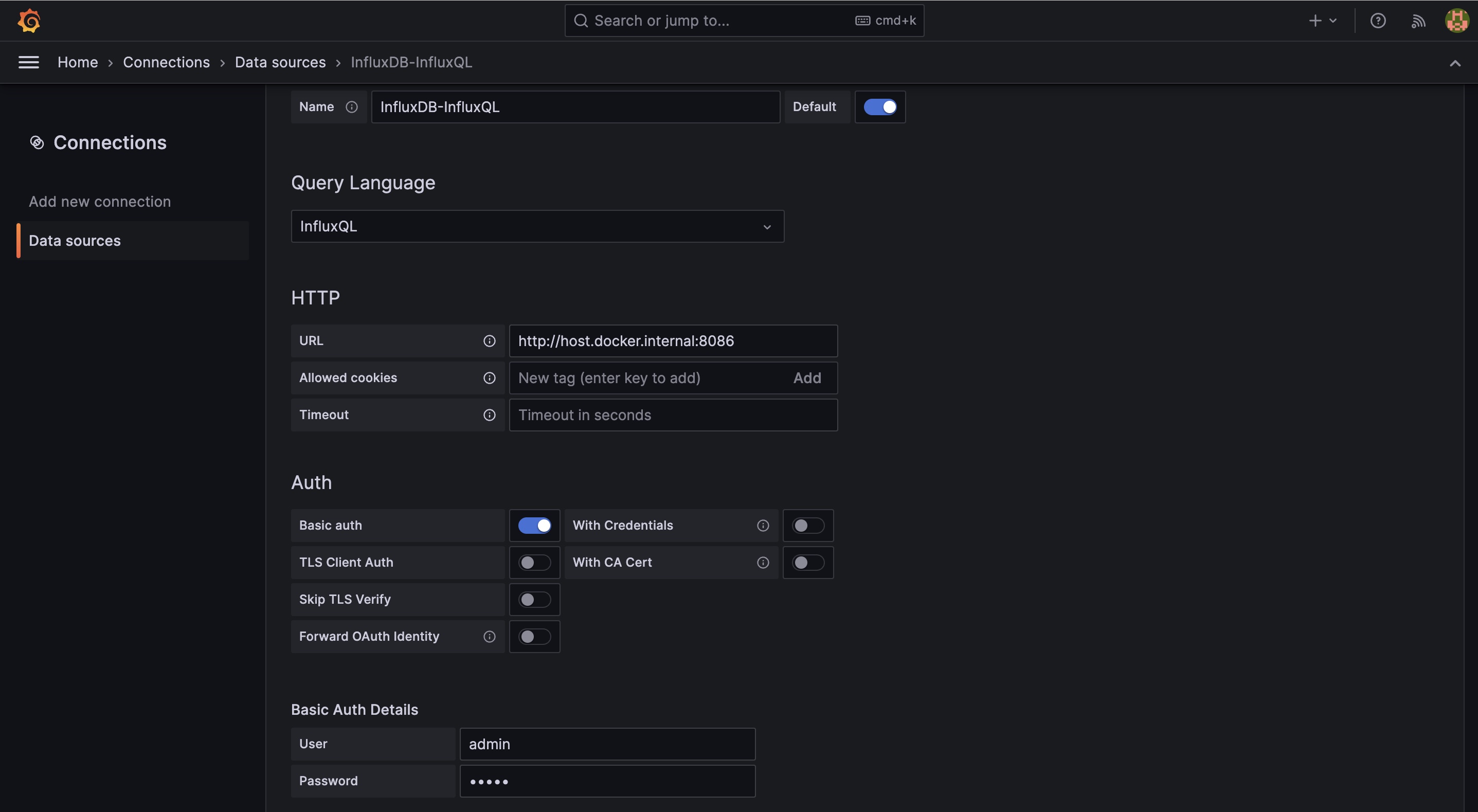
Task: Open the help question mark icon
Action: 1378,21
